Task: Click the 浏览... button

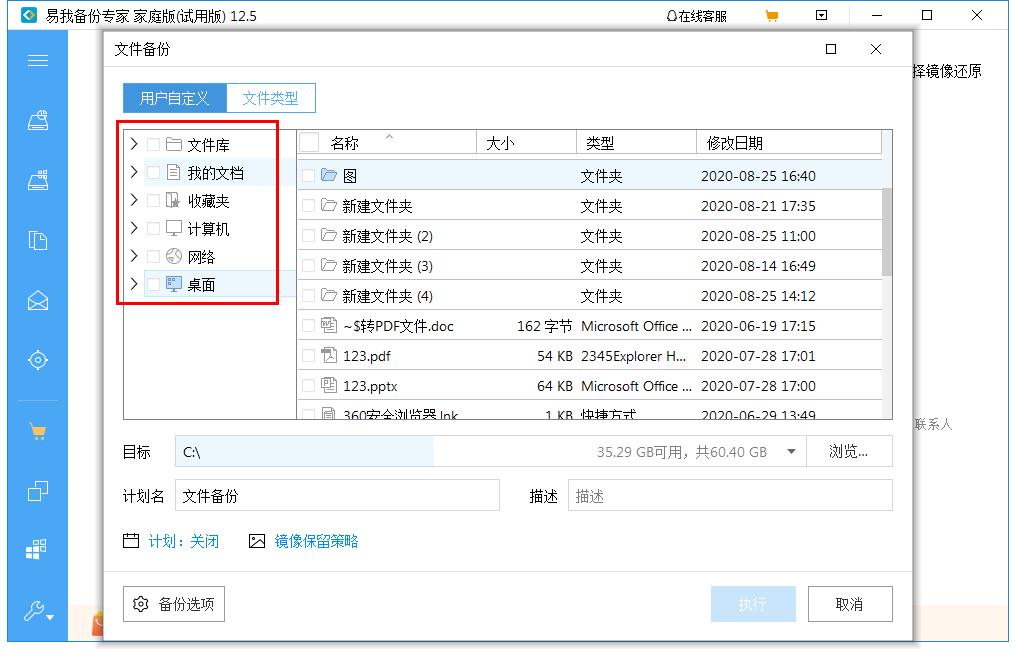Action: tap(850, 451)
